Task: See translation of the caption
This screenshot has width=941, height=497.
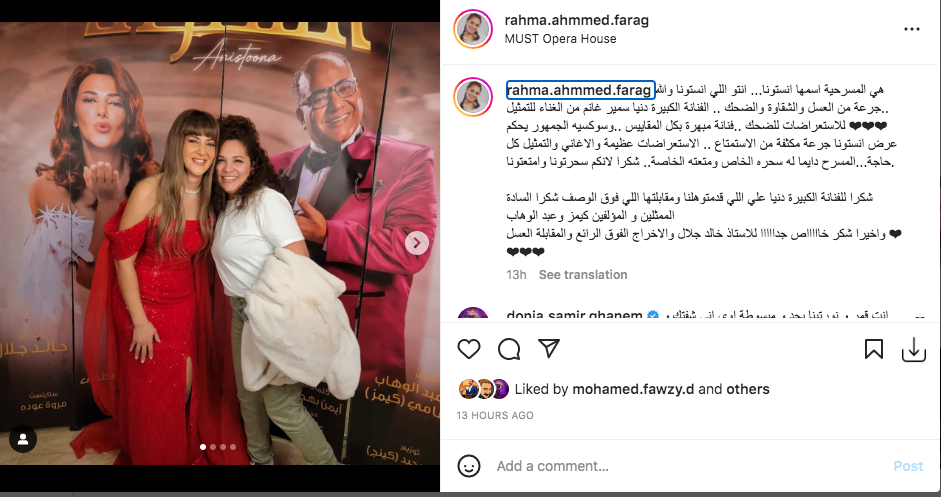Action: click(x=583, y=274)
